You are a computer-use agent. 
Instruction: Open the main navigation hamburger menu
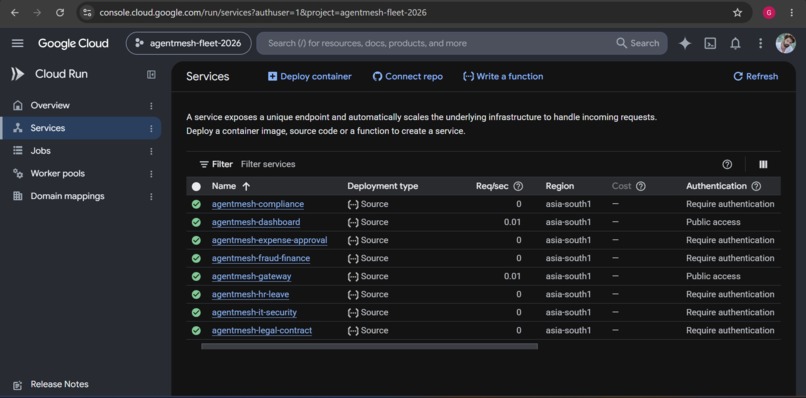pos(17,43)
